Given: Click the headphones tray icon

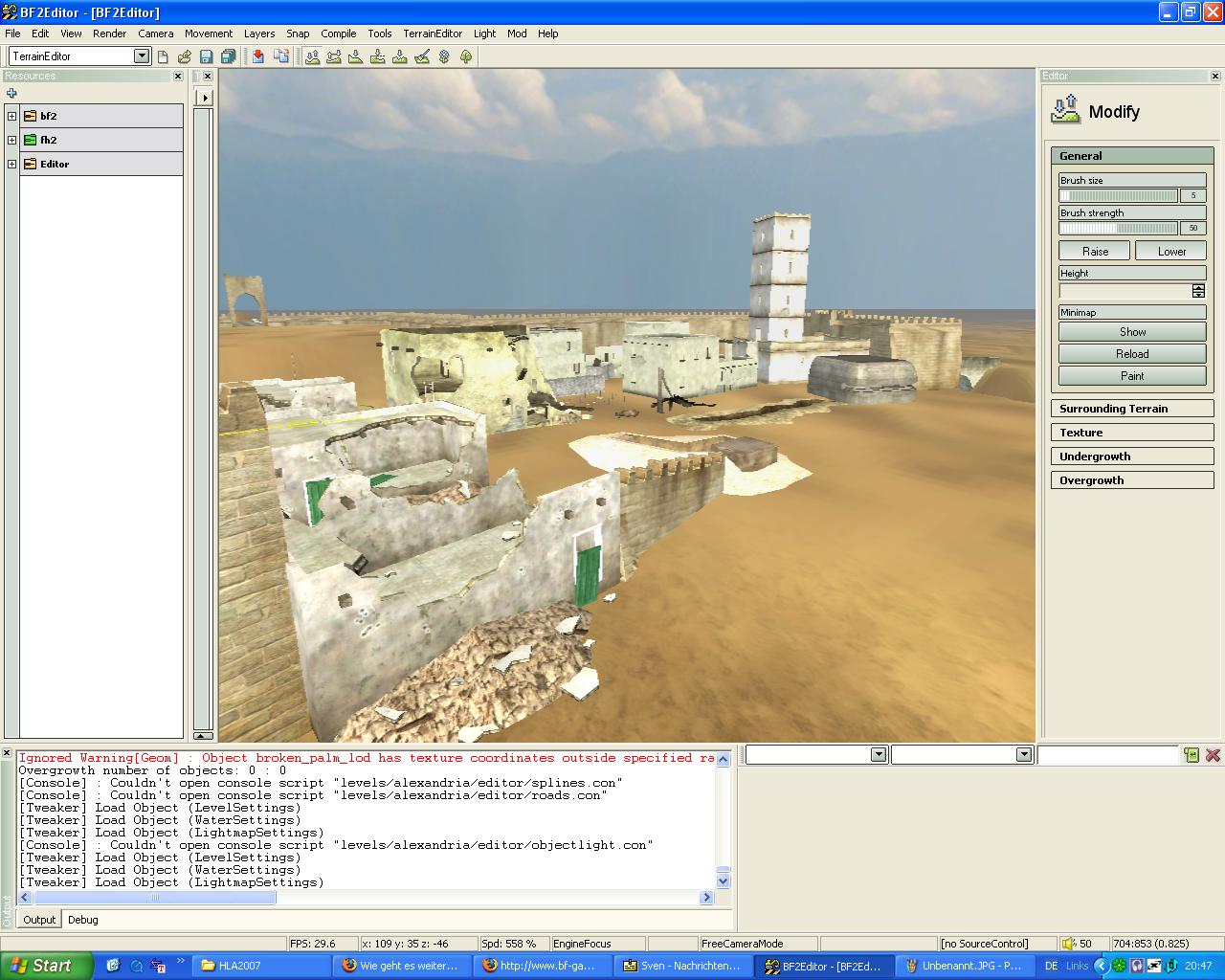Looking at the screenshot, I should 1136,966.
